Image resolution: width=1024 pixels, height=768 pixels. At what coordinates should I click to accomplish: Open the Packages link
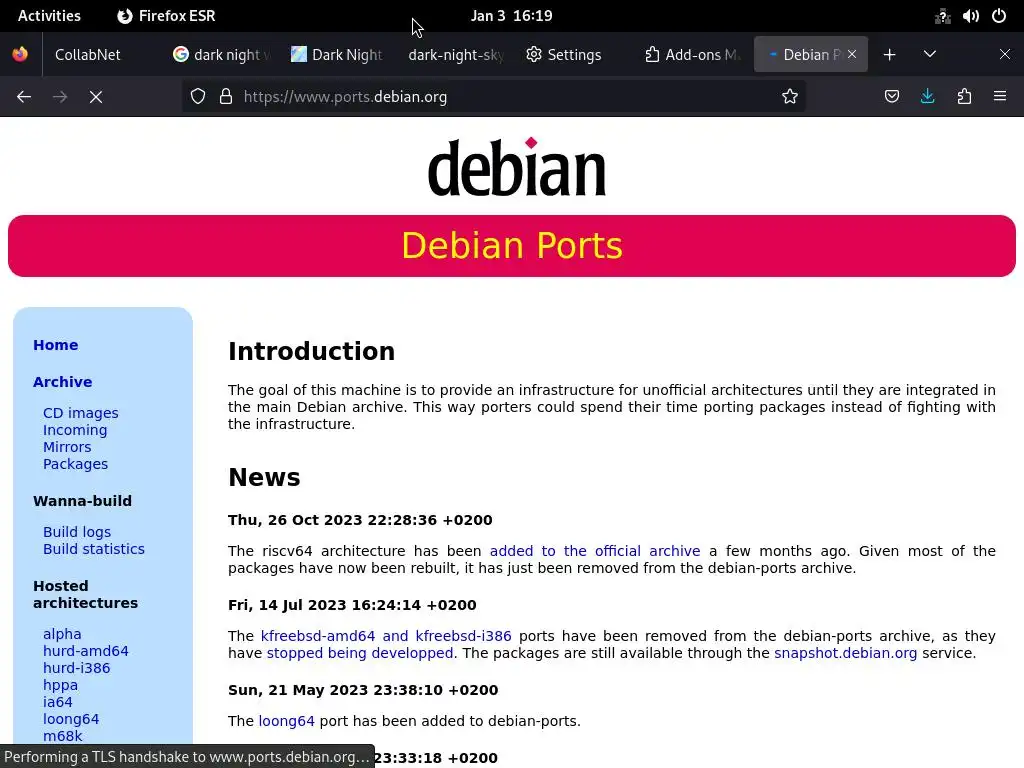tap(76, 464)
